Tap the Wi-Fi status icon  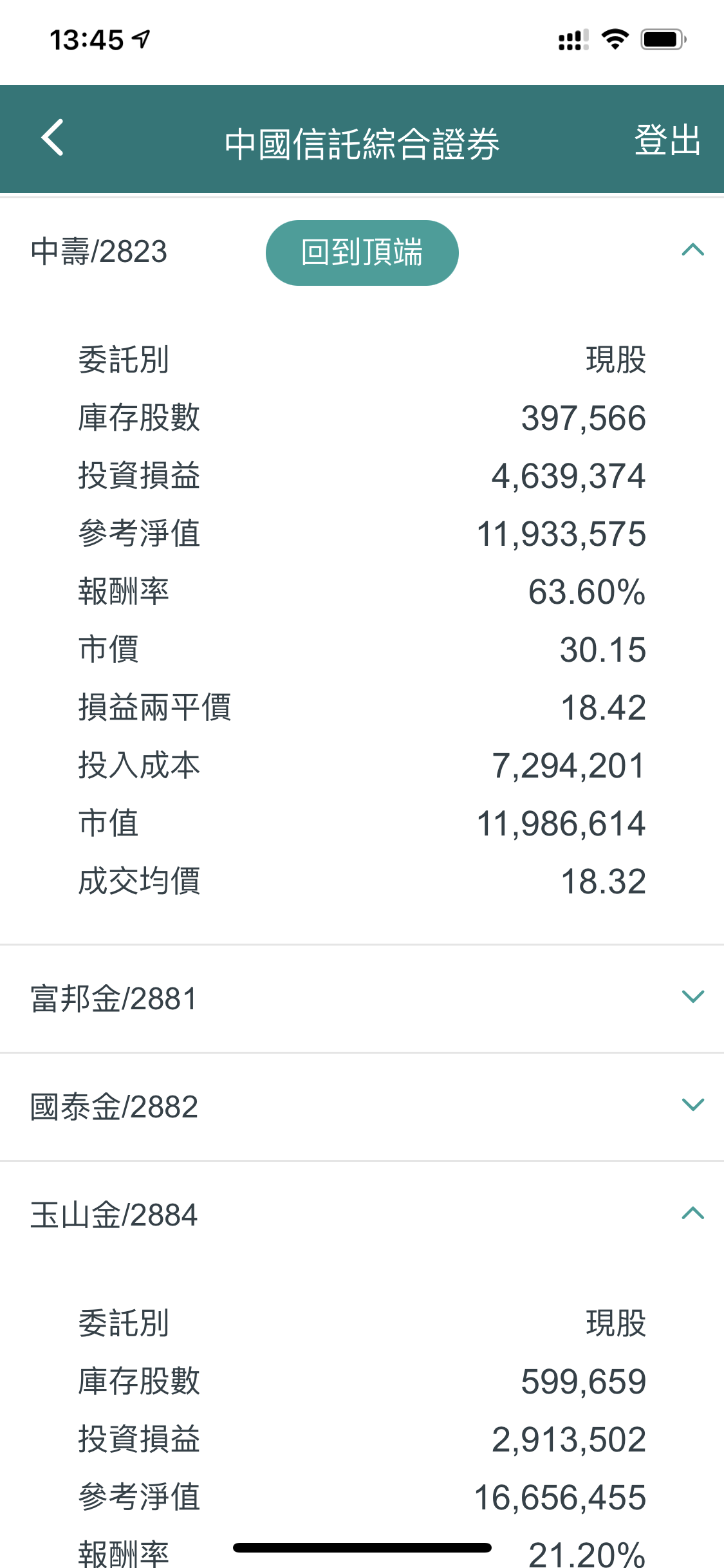pos(615,40)
